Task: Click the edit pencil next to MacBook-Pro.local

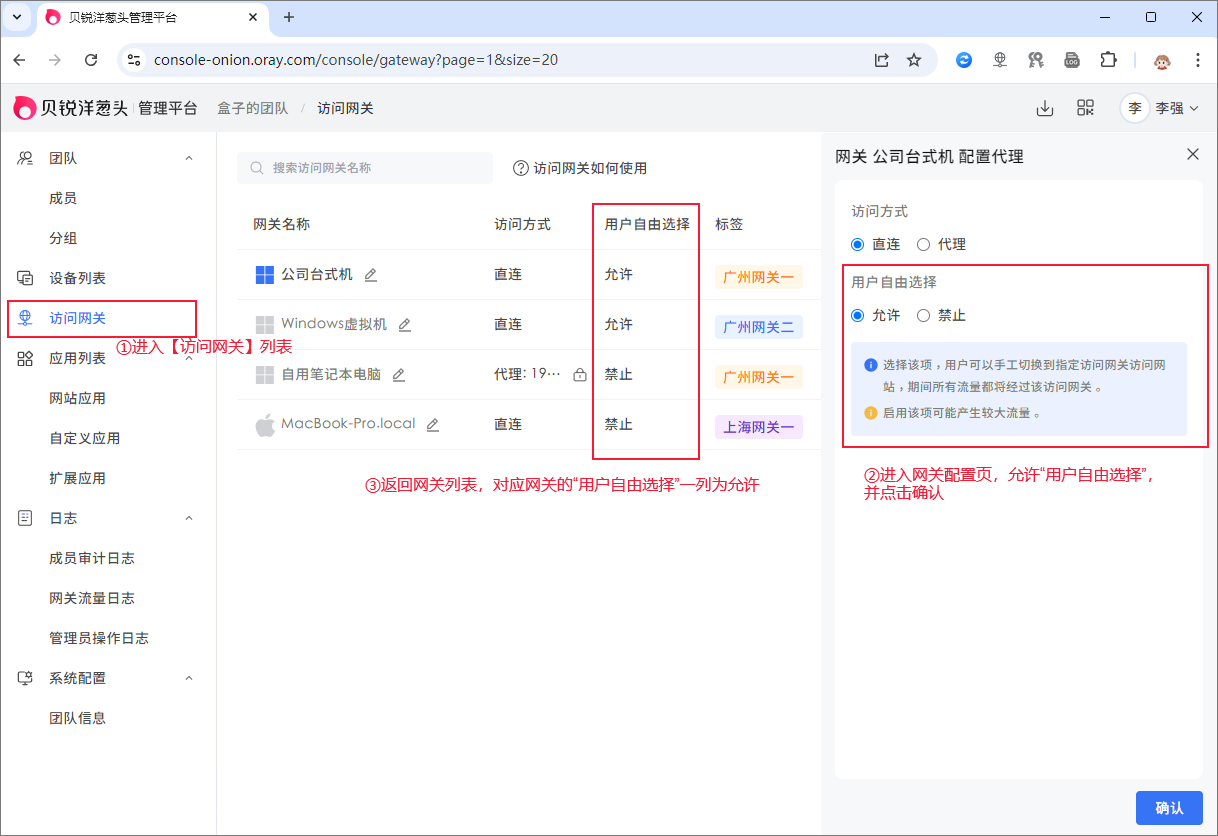Action: click(x=433, y=425)
